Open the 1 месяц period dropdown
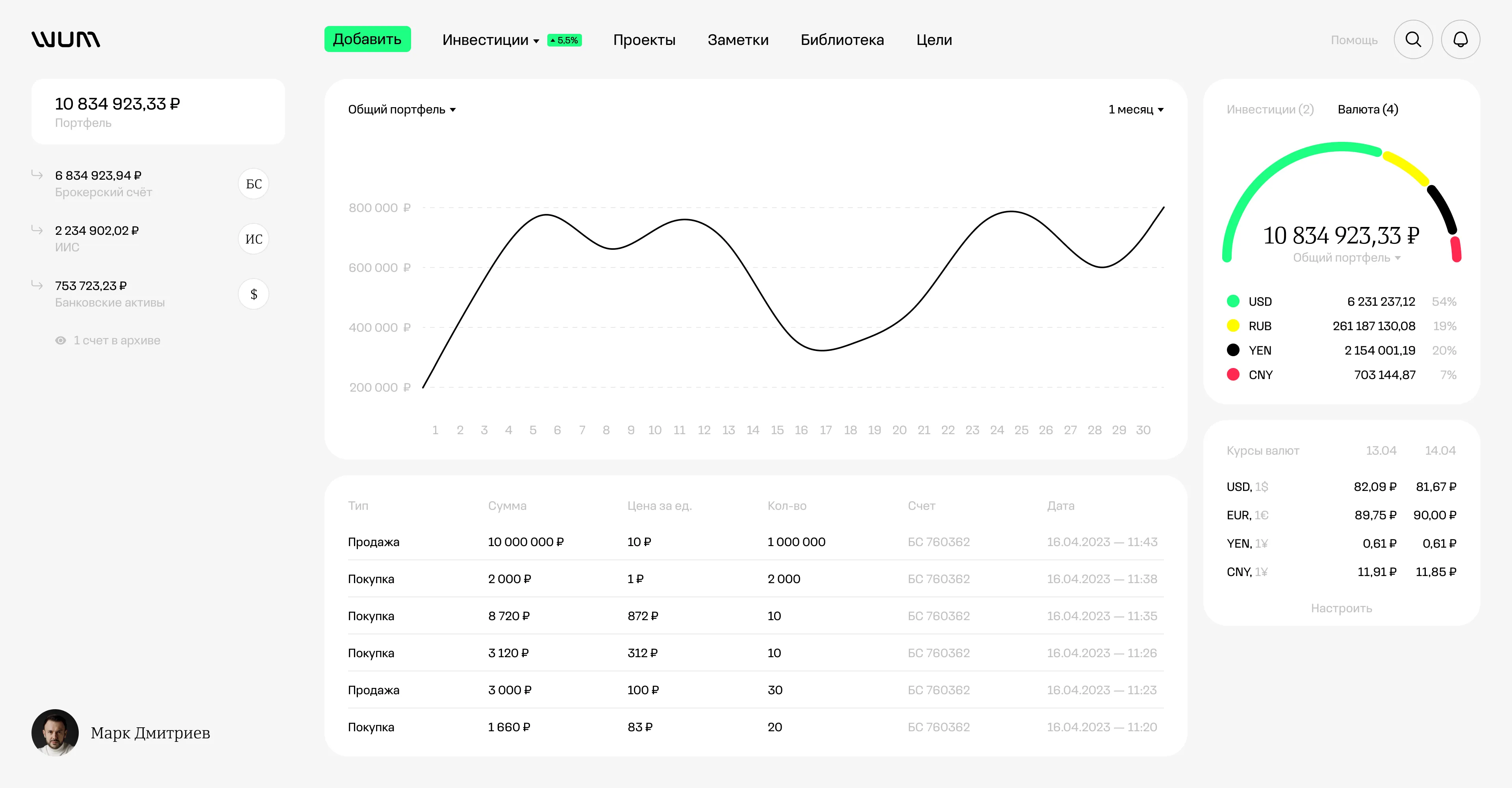 tap(1136, 110)
